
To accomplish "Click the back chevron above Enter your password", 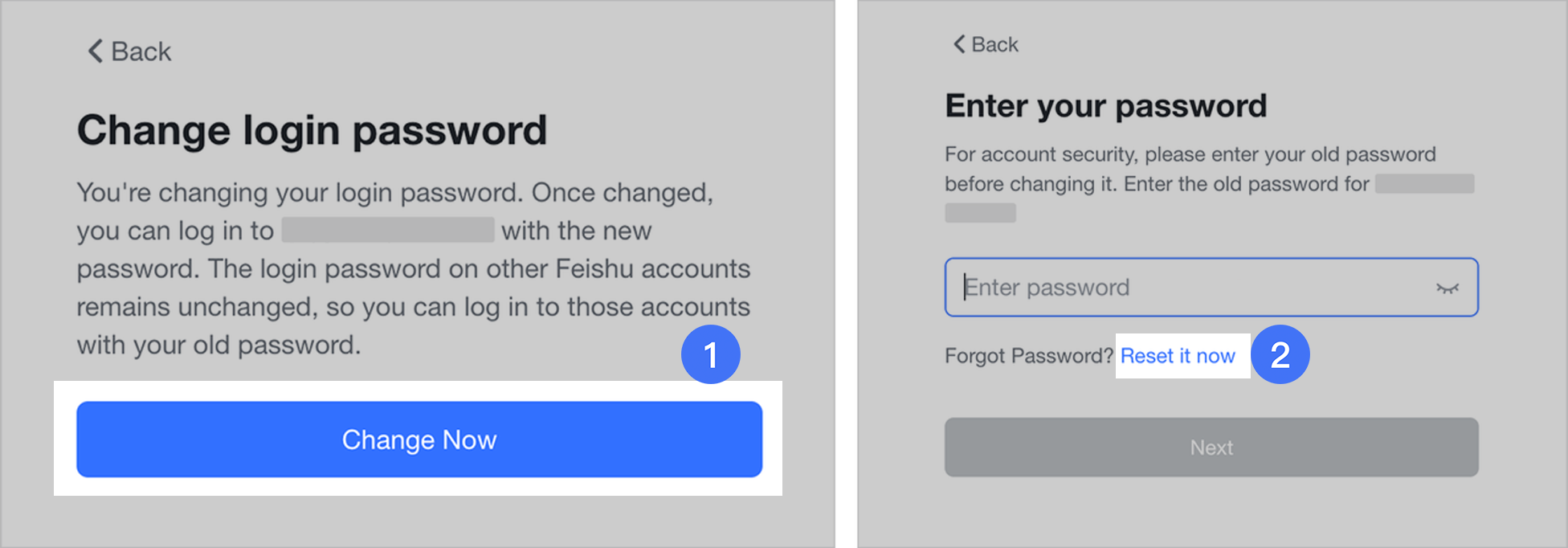I will tap(958, 44).
